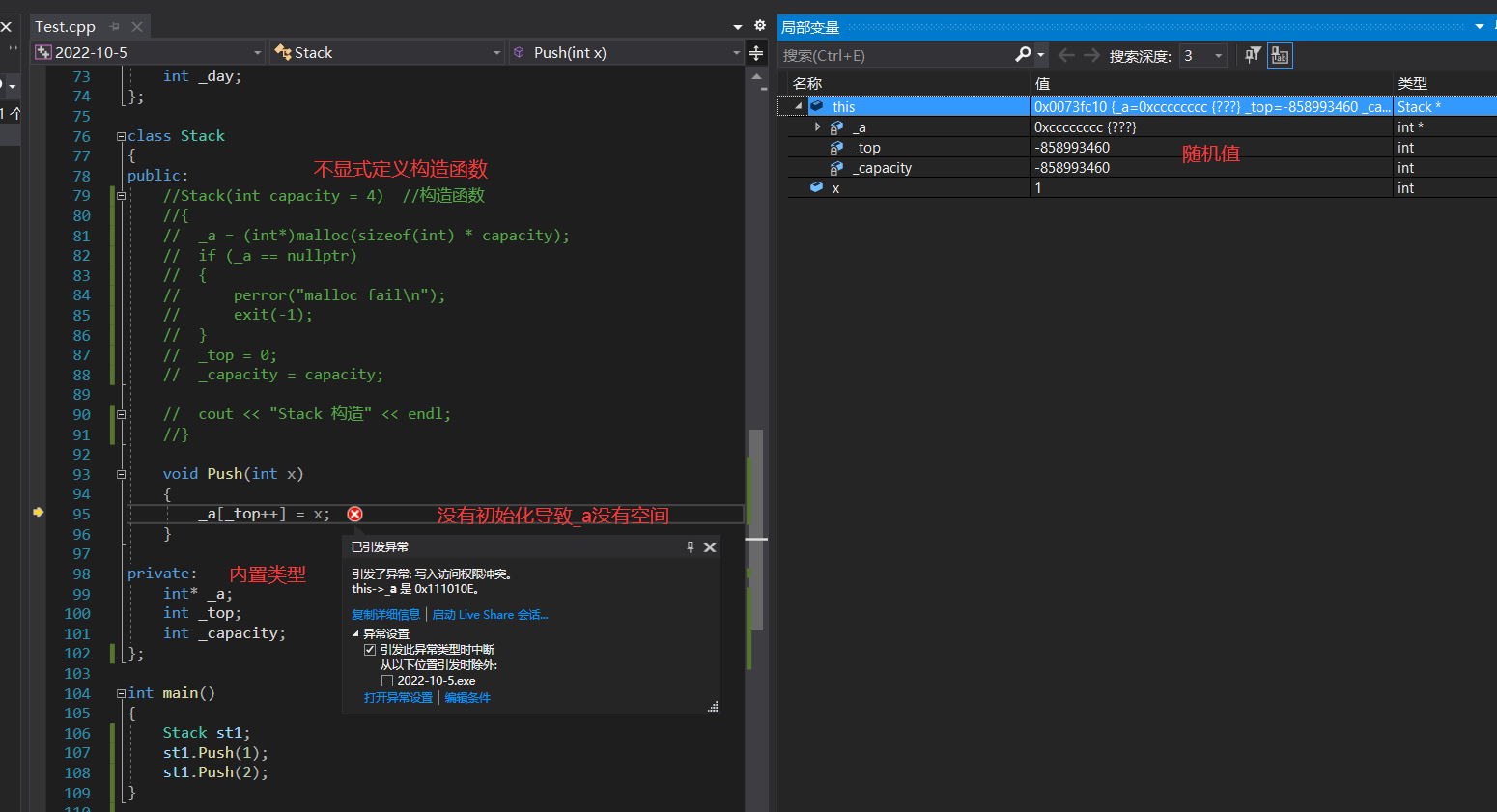Pin the Test.cpp editor tab
Viewport: 1497px width, 812px height.
115,27
